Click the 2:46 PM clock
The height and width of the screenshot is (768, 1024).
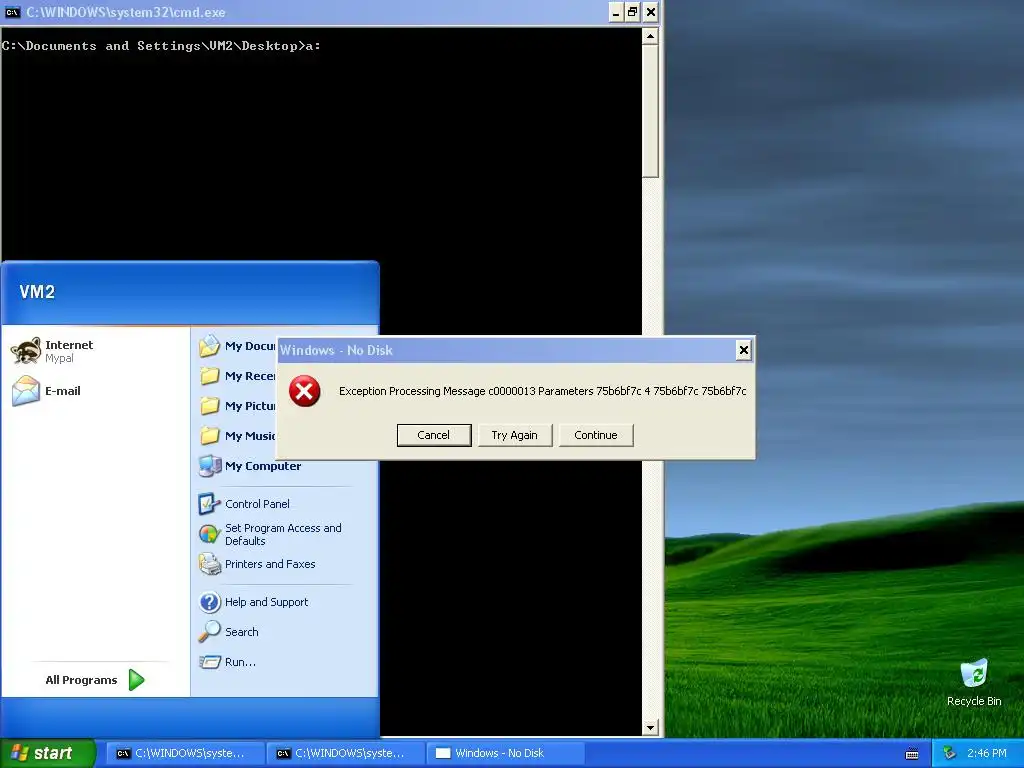click(x=987, y=753)
